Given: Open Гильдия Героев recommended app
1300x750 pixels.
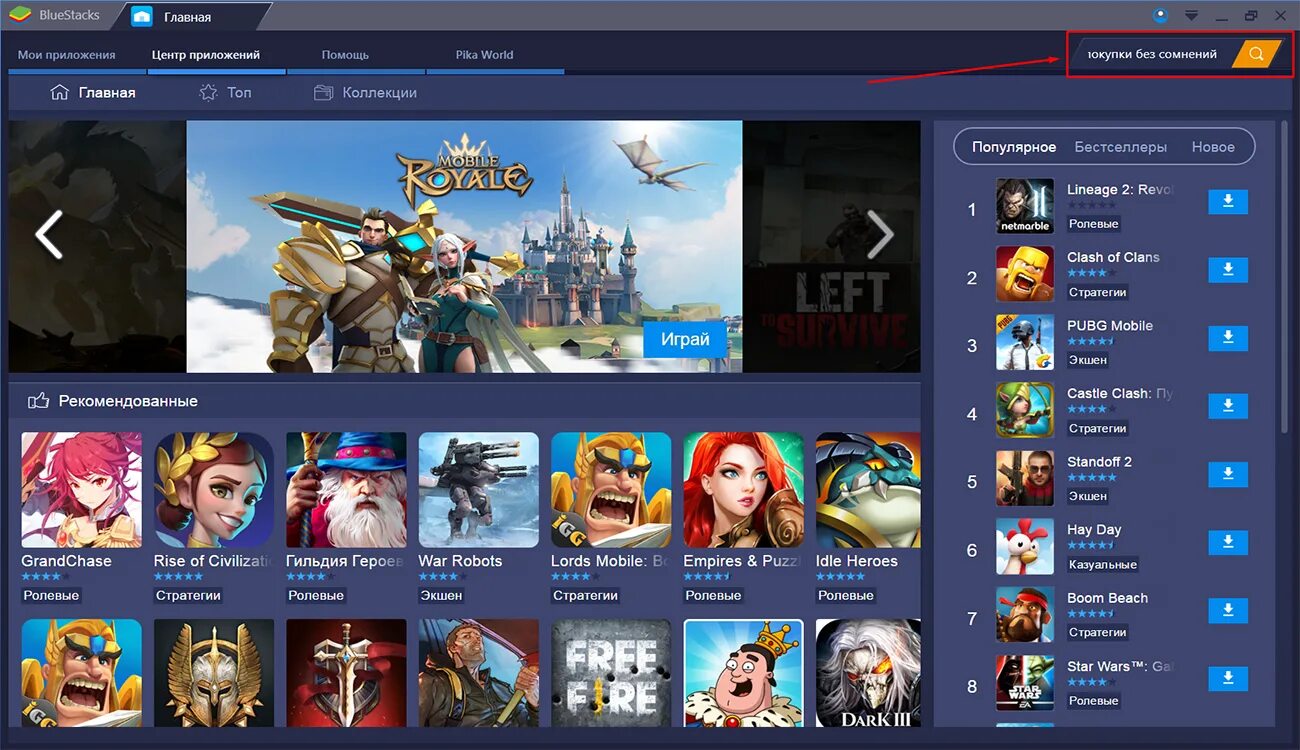Looking at the screenshot, I should point(346,490).
